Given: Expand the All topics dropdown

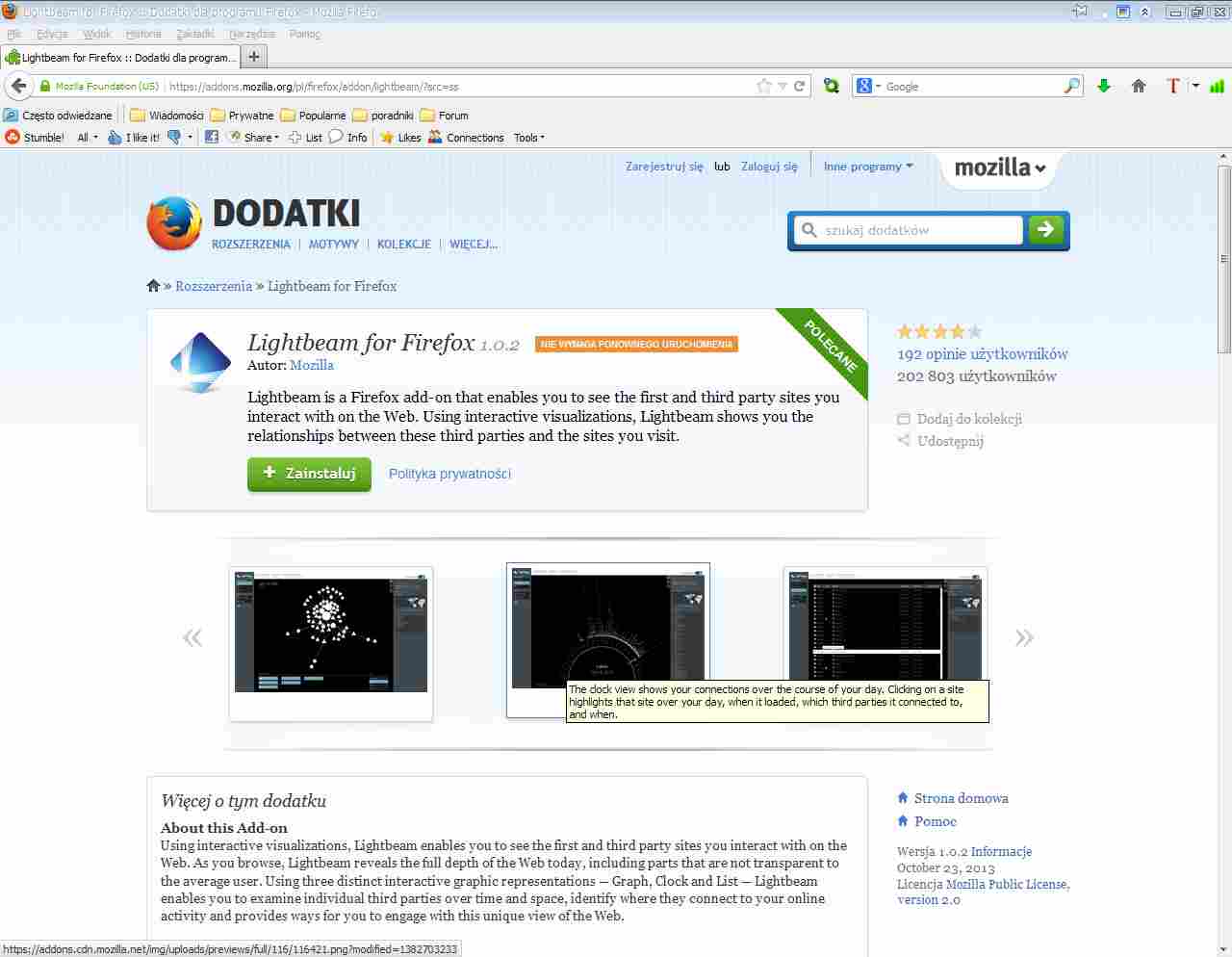Looking at the screenshot, I should 88,138.
